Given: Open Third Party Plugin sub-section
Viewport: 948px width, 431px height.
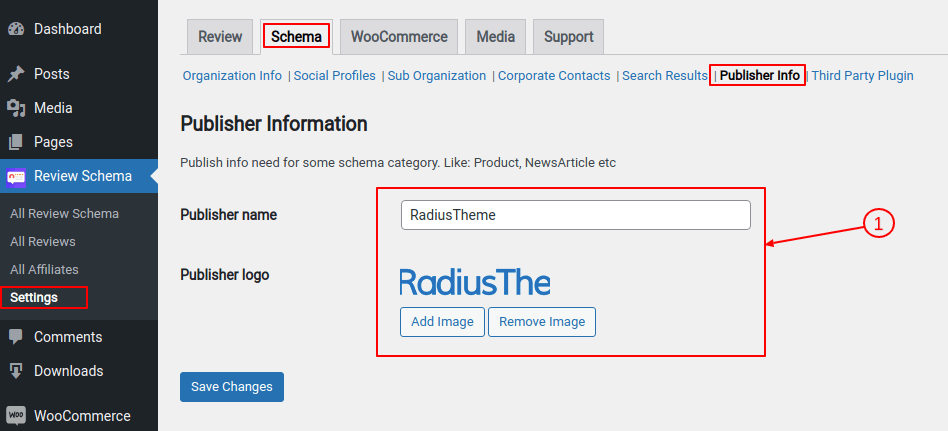Looking at the screenshot, I should [862, 76].
